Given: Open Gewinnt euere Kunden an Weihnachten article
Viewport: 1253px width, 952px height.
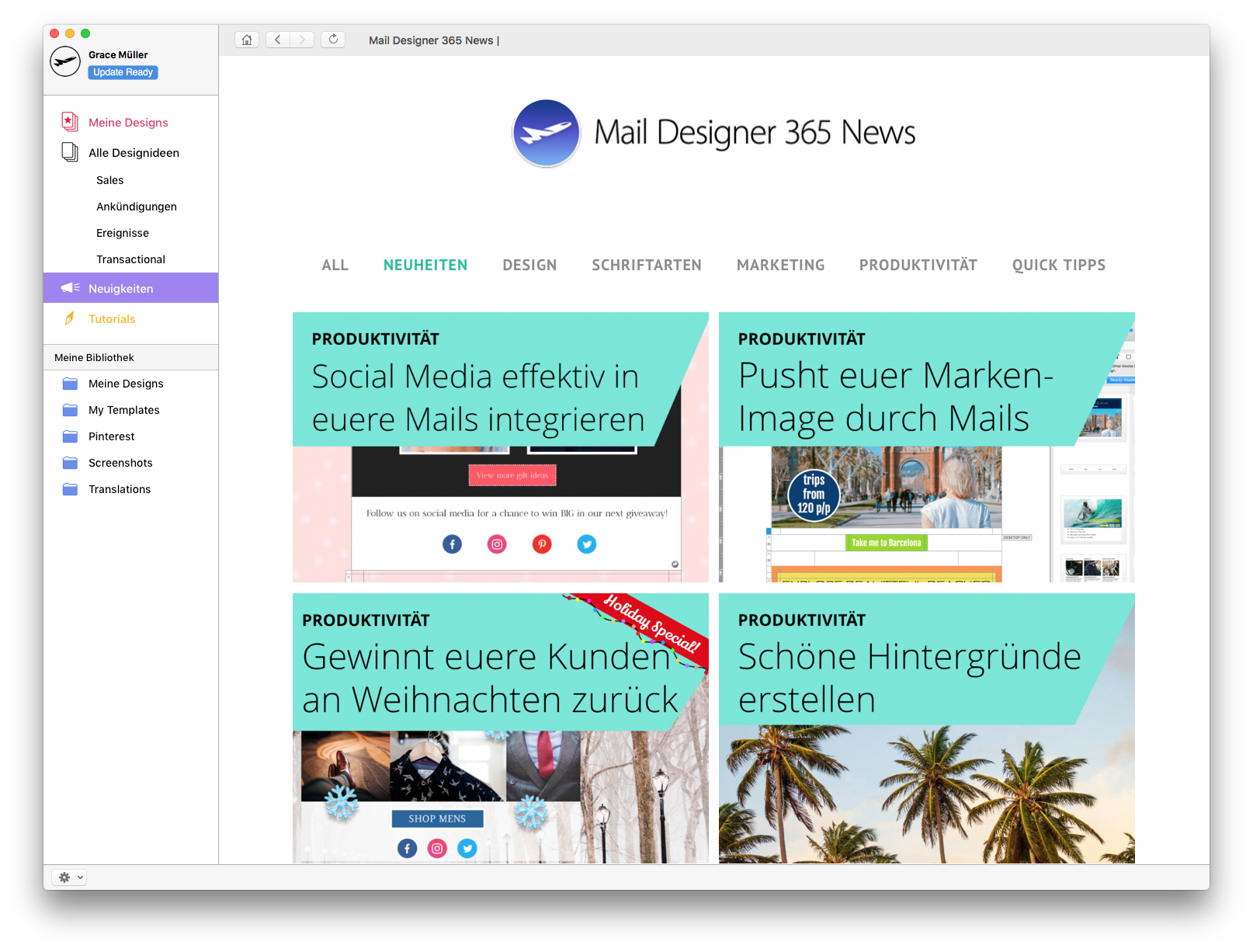Looking at the screenshot, I should (501, 728).
